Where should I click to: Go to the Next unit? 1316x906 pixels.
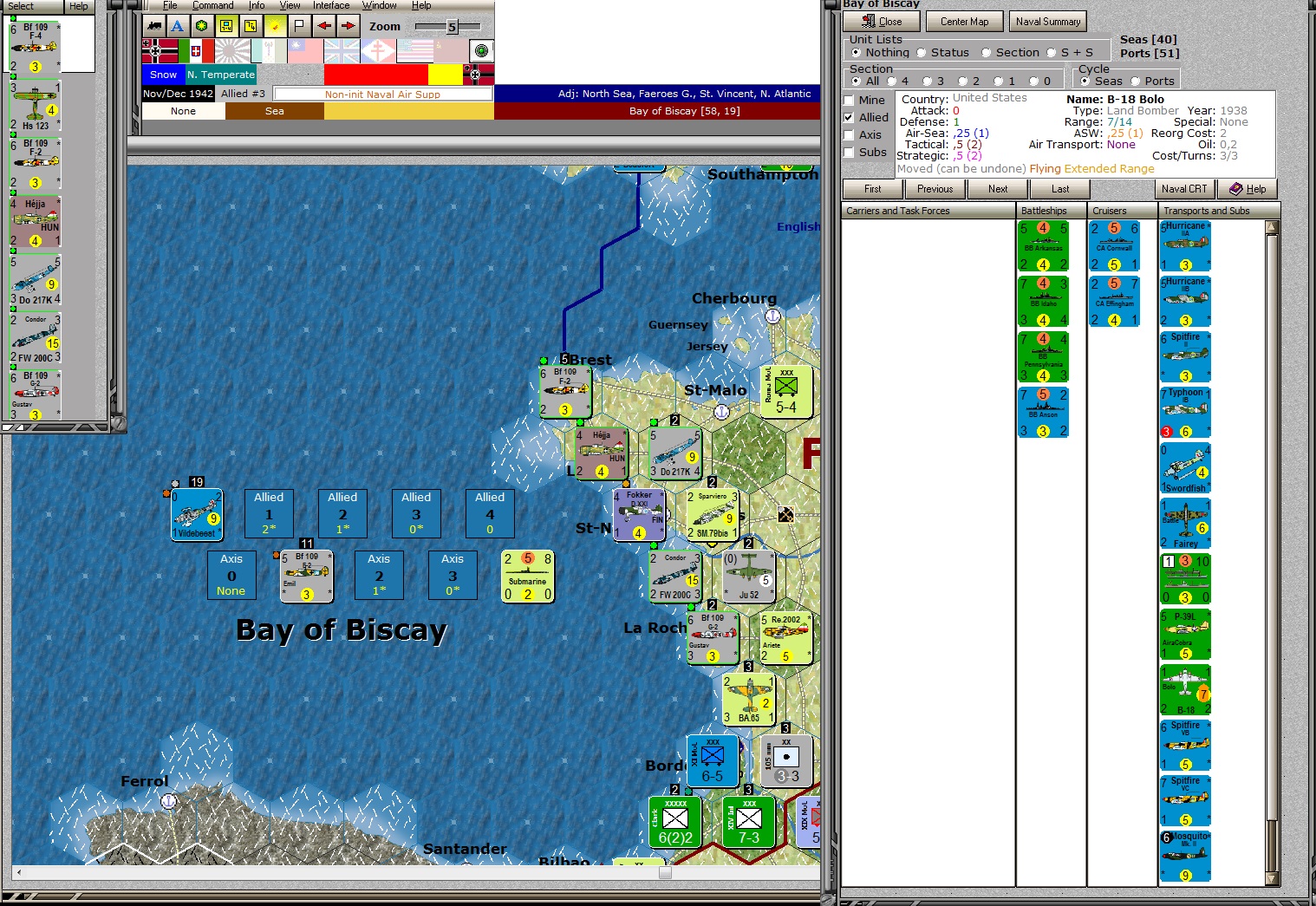[998, 189]
